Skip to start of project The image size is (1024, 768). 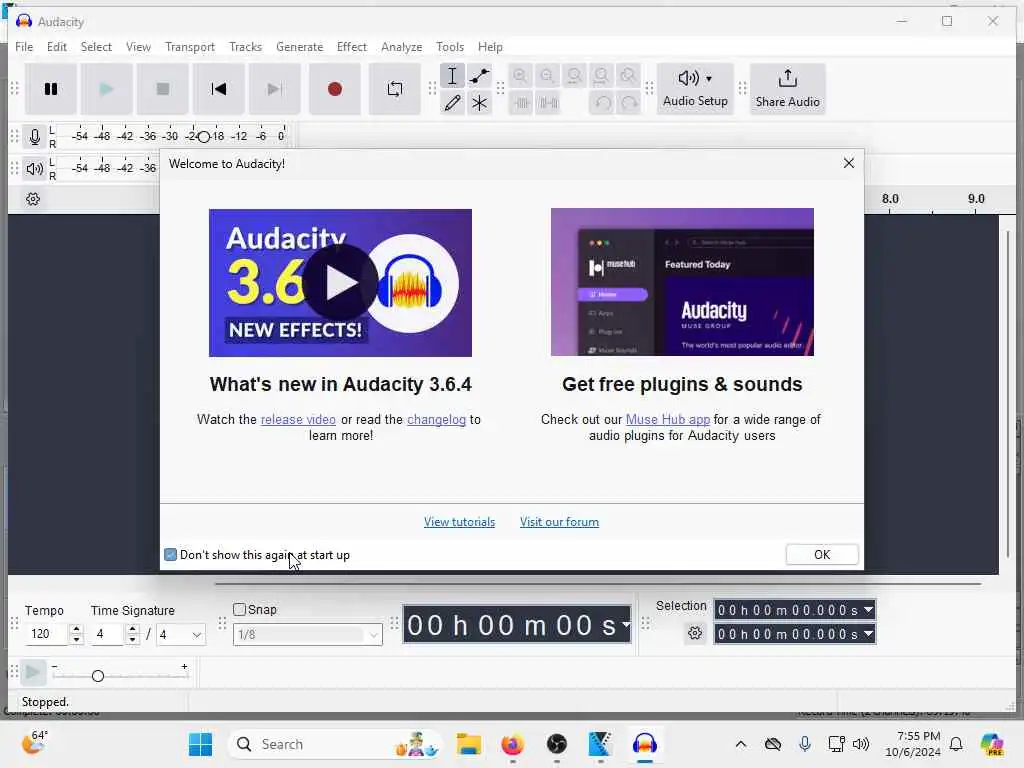click(x=219, y=89)
